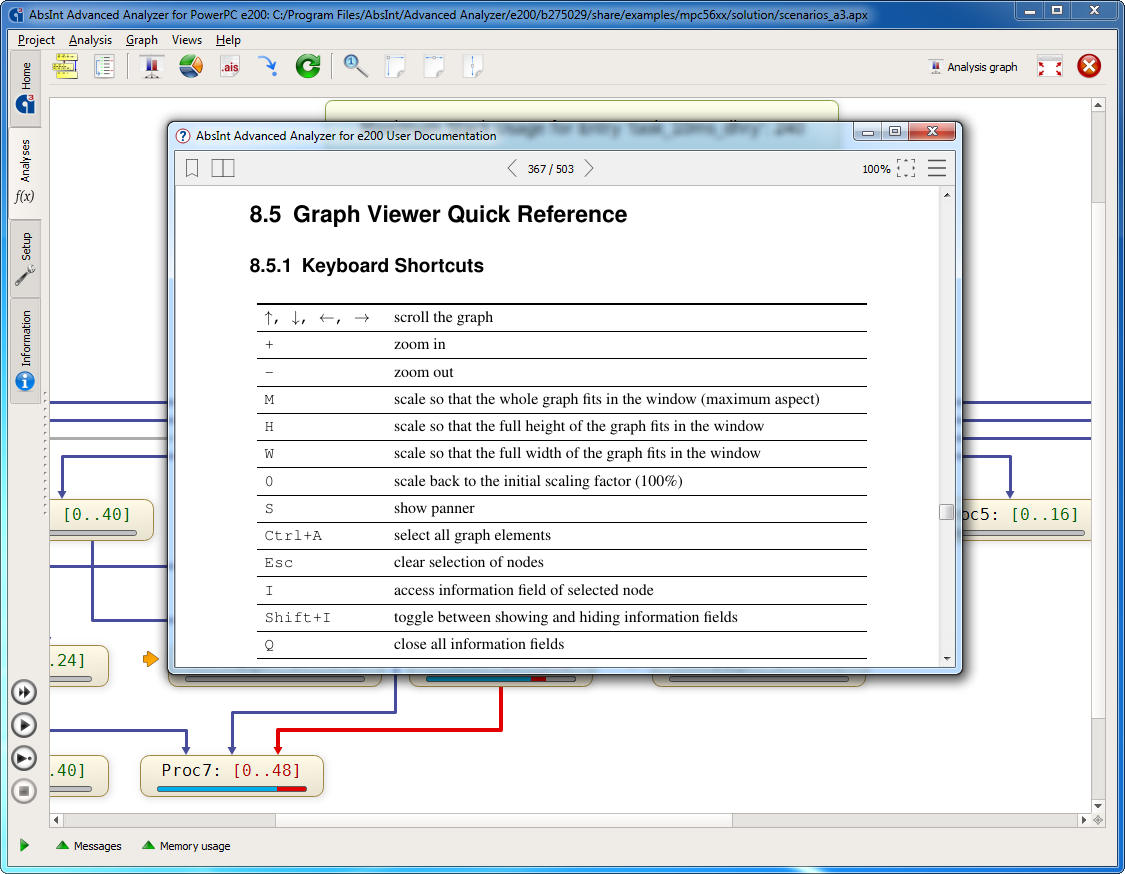1125x874 pixels.
Task: Click the graph horizontal scrollbar left arrow
Action: [56, 820]
